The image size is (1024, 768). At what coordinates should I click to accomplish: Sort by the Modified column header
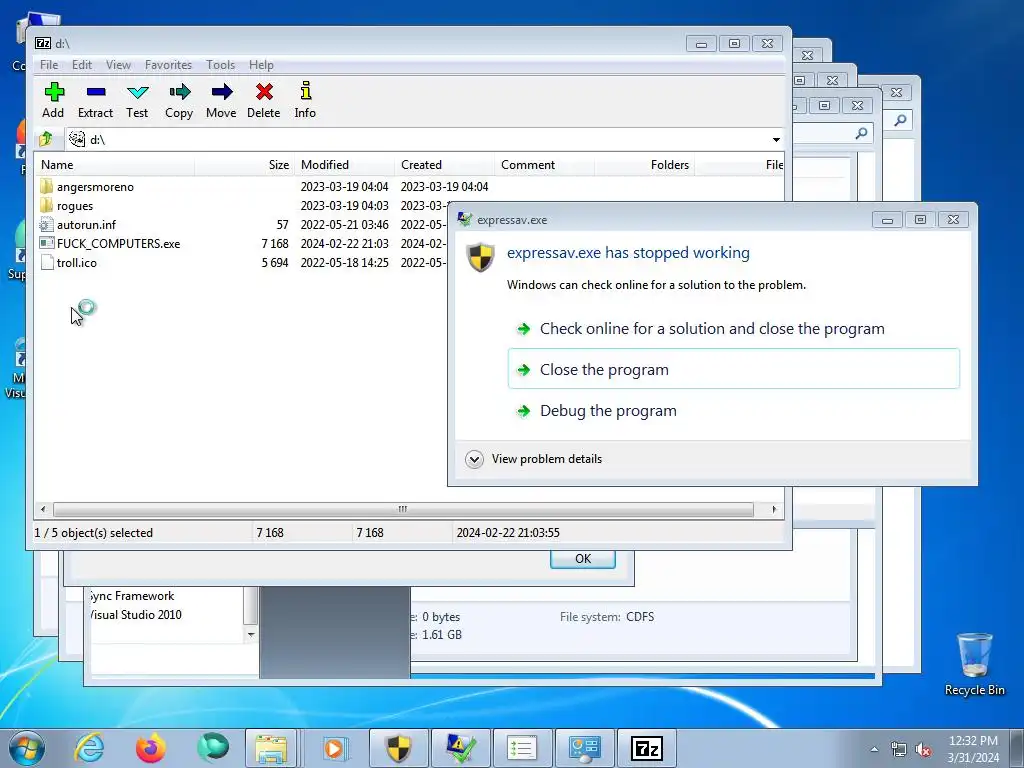point(344,165)
